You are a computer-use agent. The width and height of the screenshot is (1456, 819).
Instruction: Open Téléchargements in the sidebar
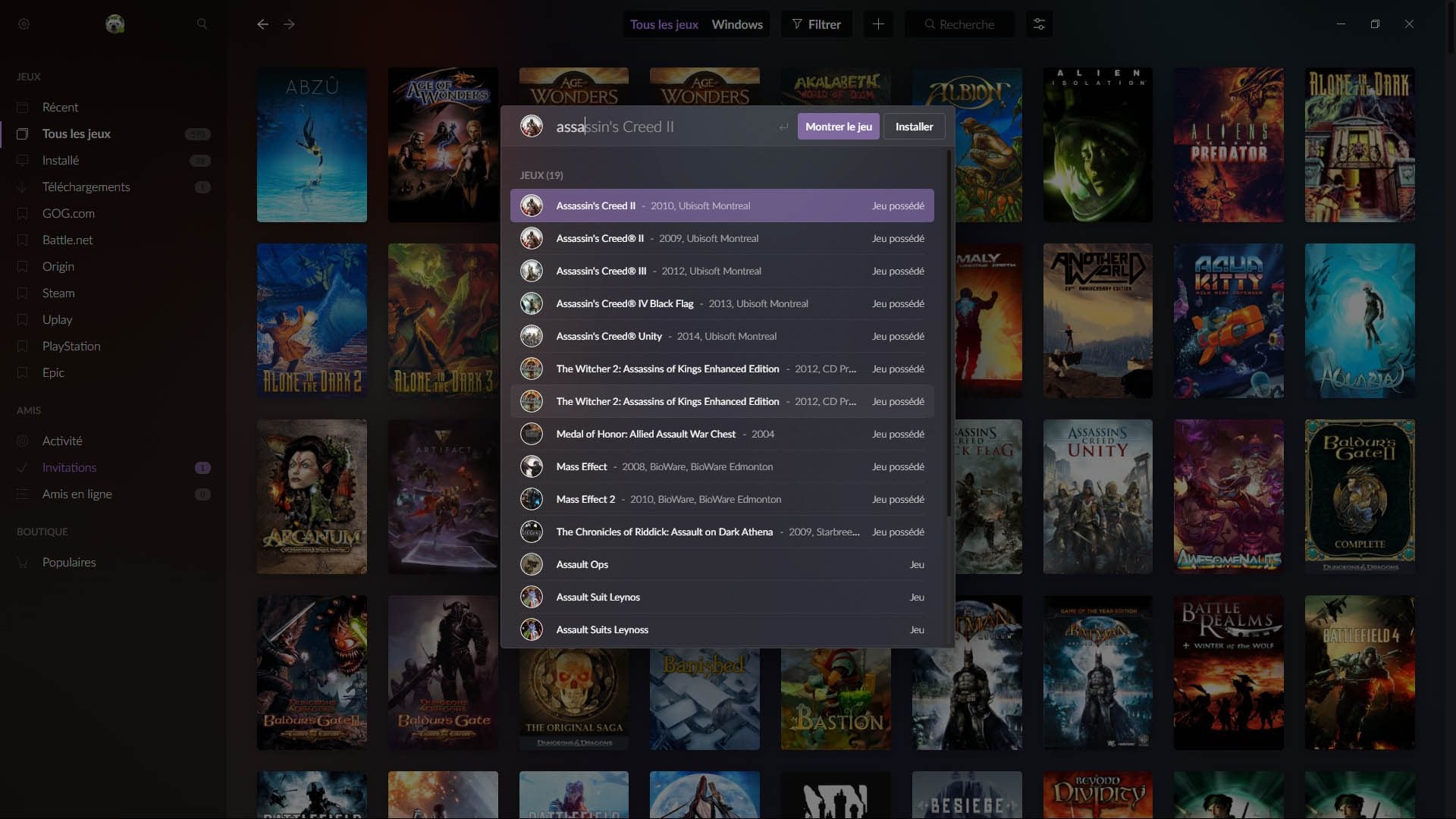(x=86, y=187)
